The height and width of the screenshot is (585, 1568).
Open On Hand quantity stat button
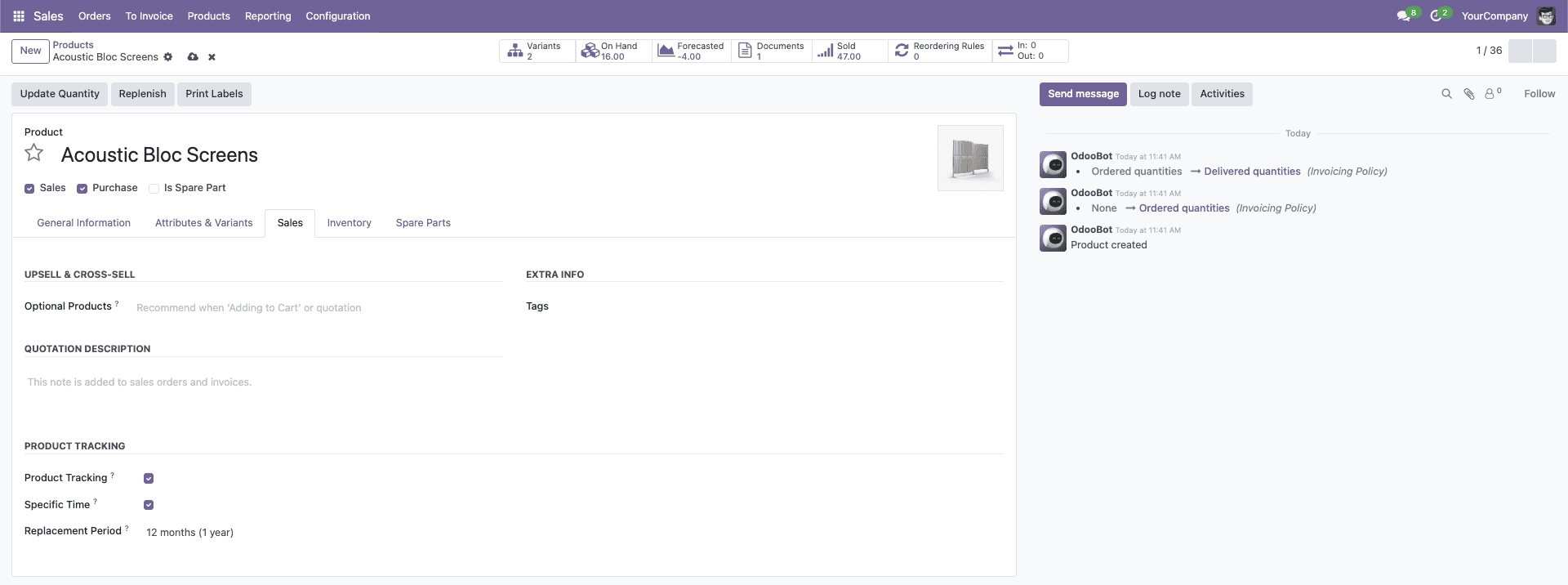[x=613, y=51]
